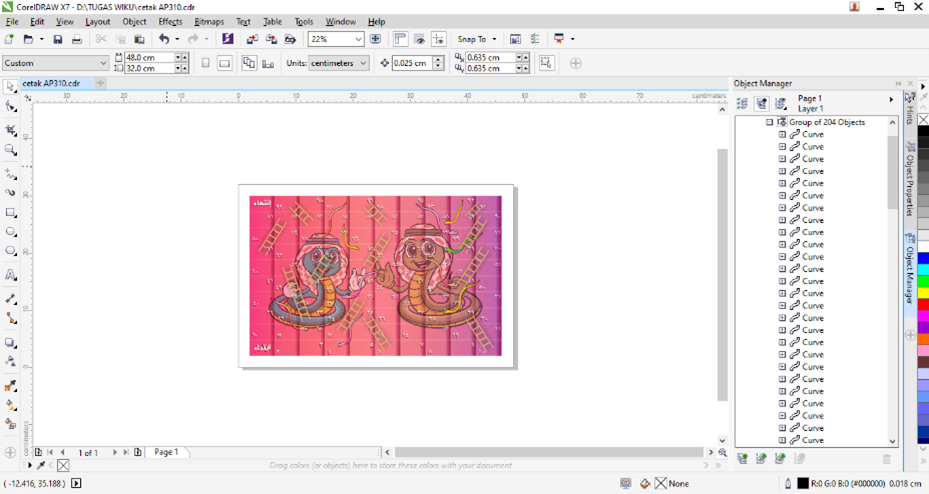
Task: Toggle Treat as filled option
Action: (x=546, y=63)
